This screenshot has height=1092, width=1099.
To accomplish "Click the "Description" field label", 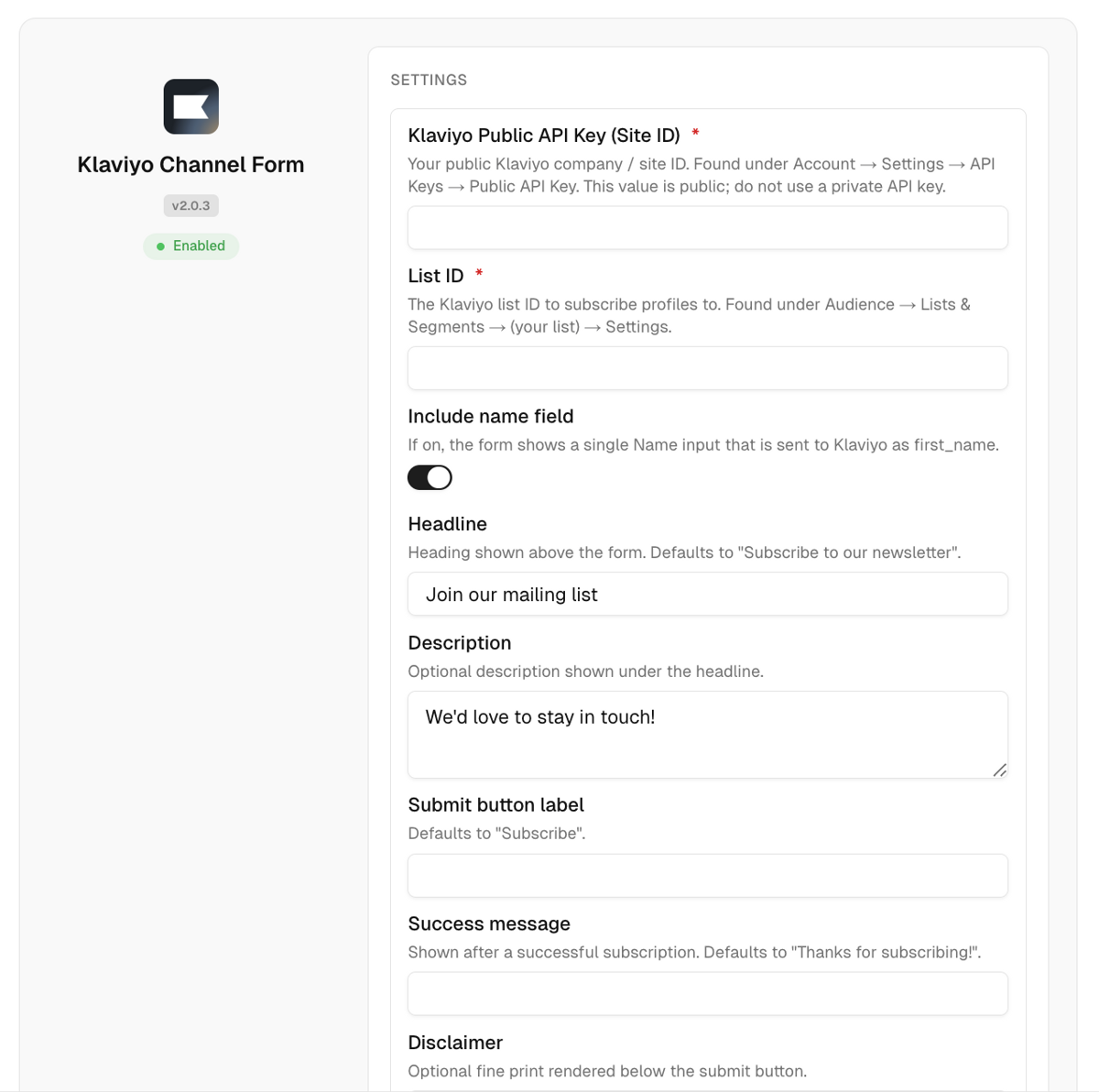I will point(459,643).
